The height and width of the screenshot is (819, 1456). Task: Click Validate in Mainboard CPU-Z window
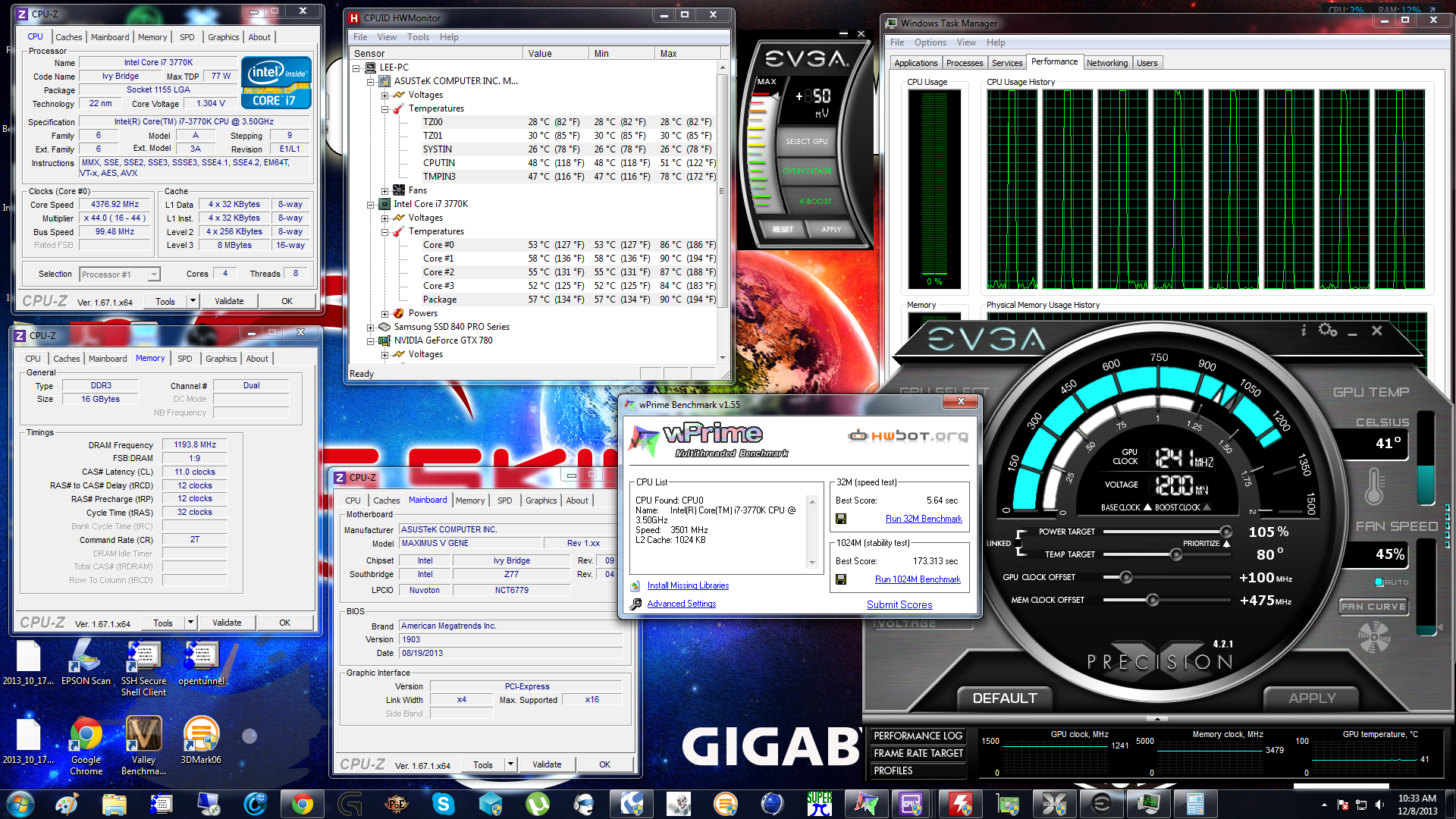[547, 764]
